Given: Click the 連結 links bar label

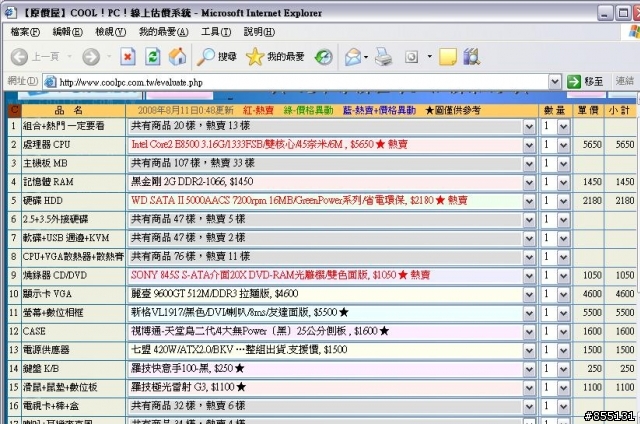Looking at the screenshot, I should pyautogui.click(x=624, y=81).
